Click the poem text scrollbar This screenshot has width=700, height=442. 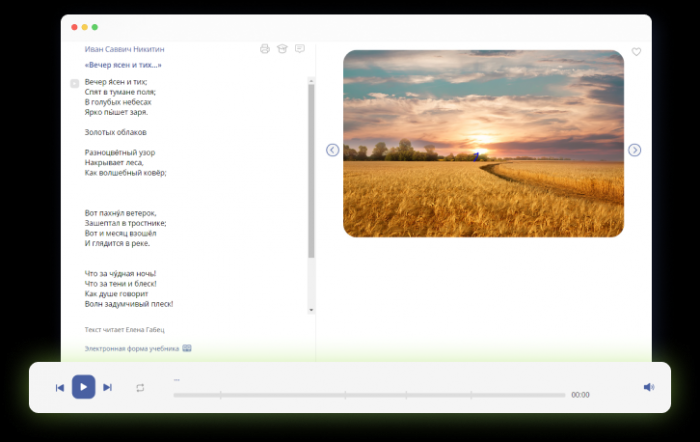(x=311, y=170)
